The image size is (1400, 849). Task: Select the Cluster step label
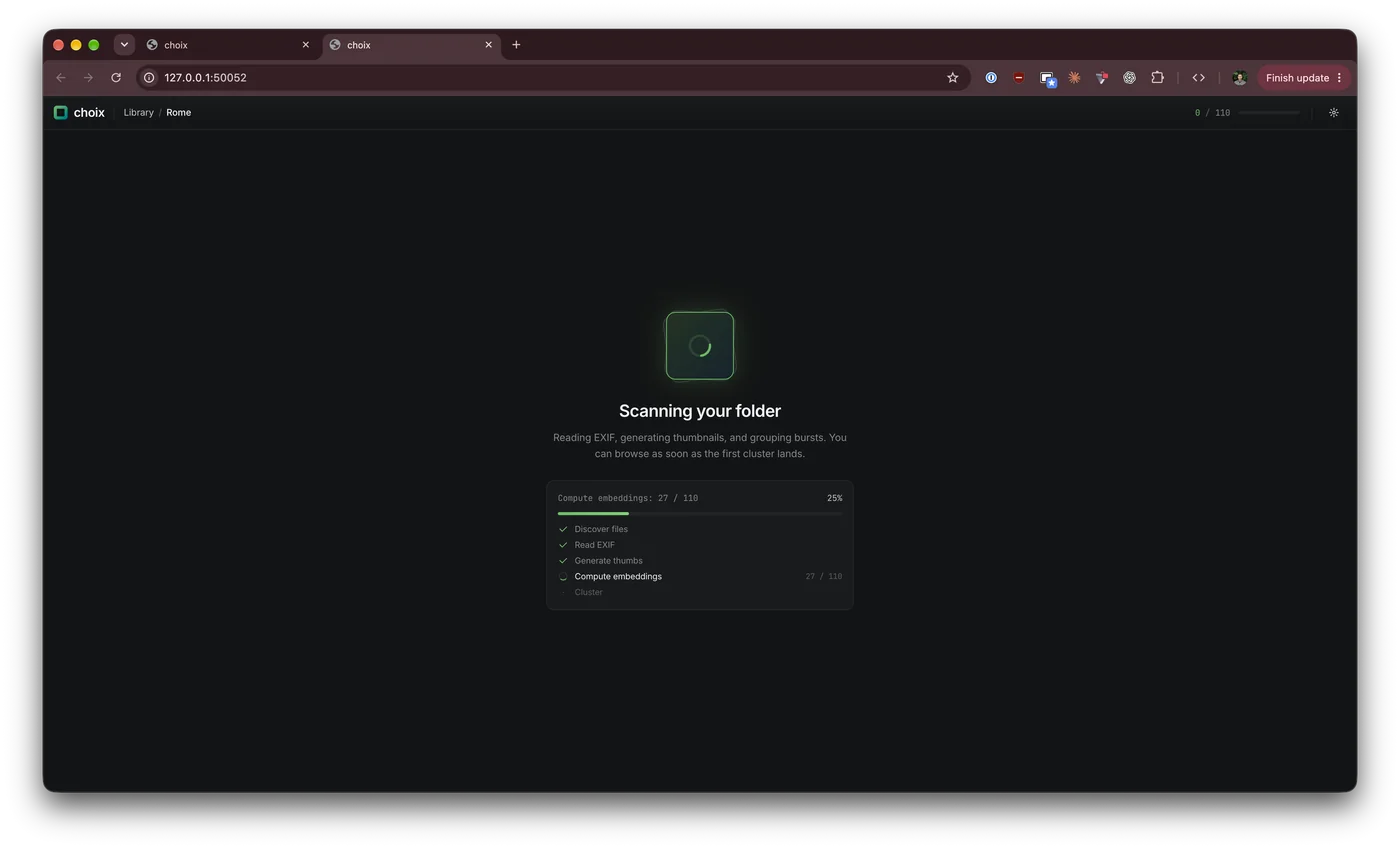tap(588, 592)
